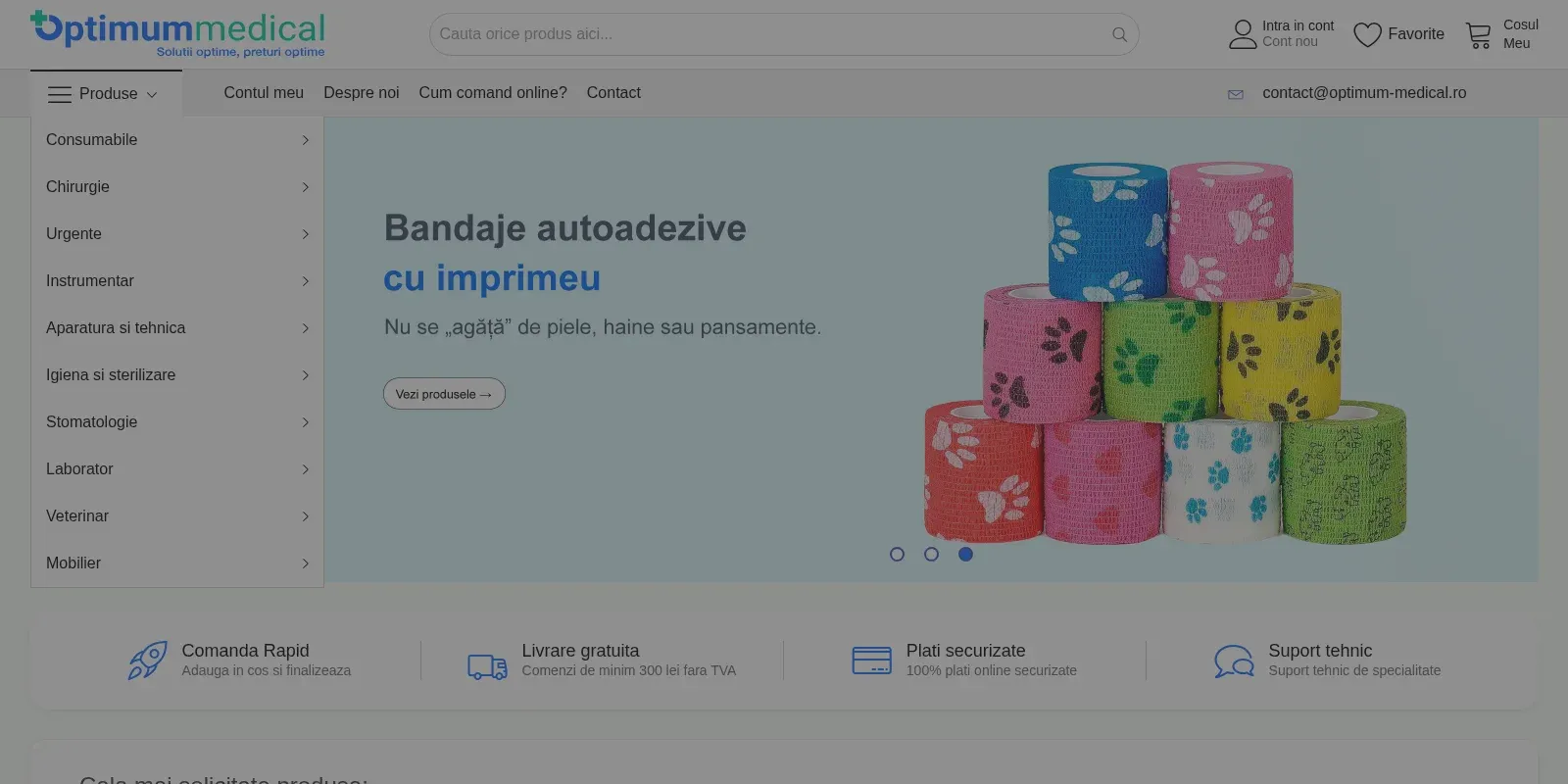Click the Favorite heart icon

pyautogui.click(x=1367, y=34)
